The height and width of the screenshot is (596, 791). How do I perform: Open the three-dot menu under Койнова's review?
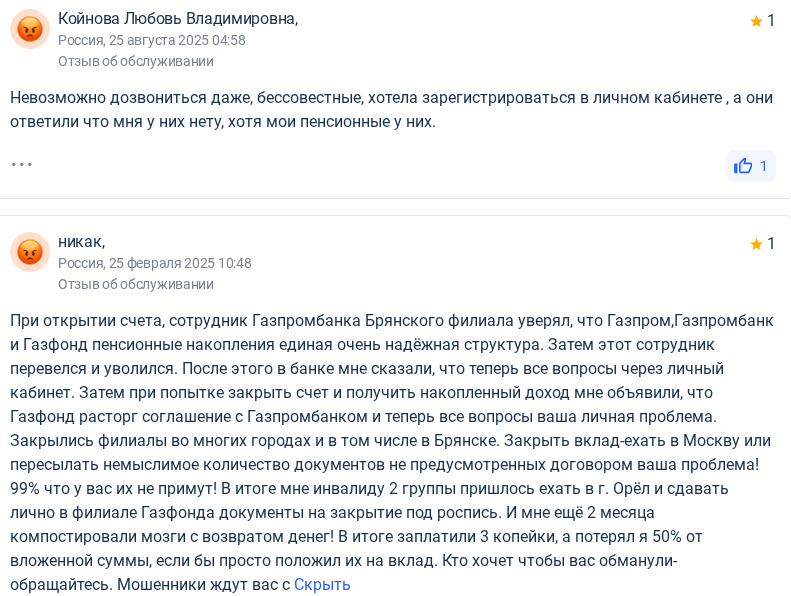pos(22,164)
